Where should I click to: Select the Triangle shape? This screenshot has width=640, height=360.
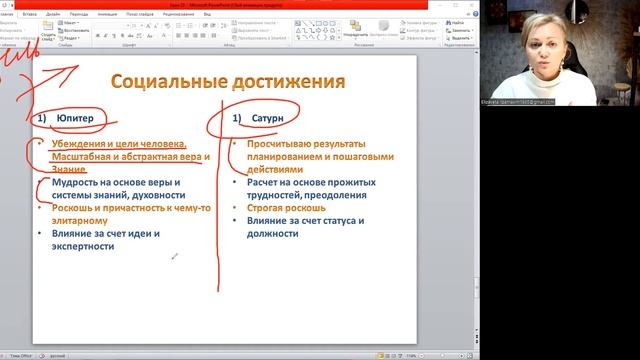click(x=298, y=31)
